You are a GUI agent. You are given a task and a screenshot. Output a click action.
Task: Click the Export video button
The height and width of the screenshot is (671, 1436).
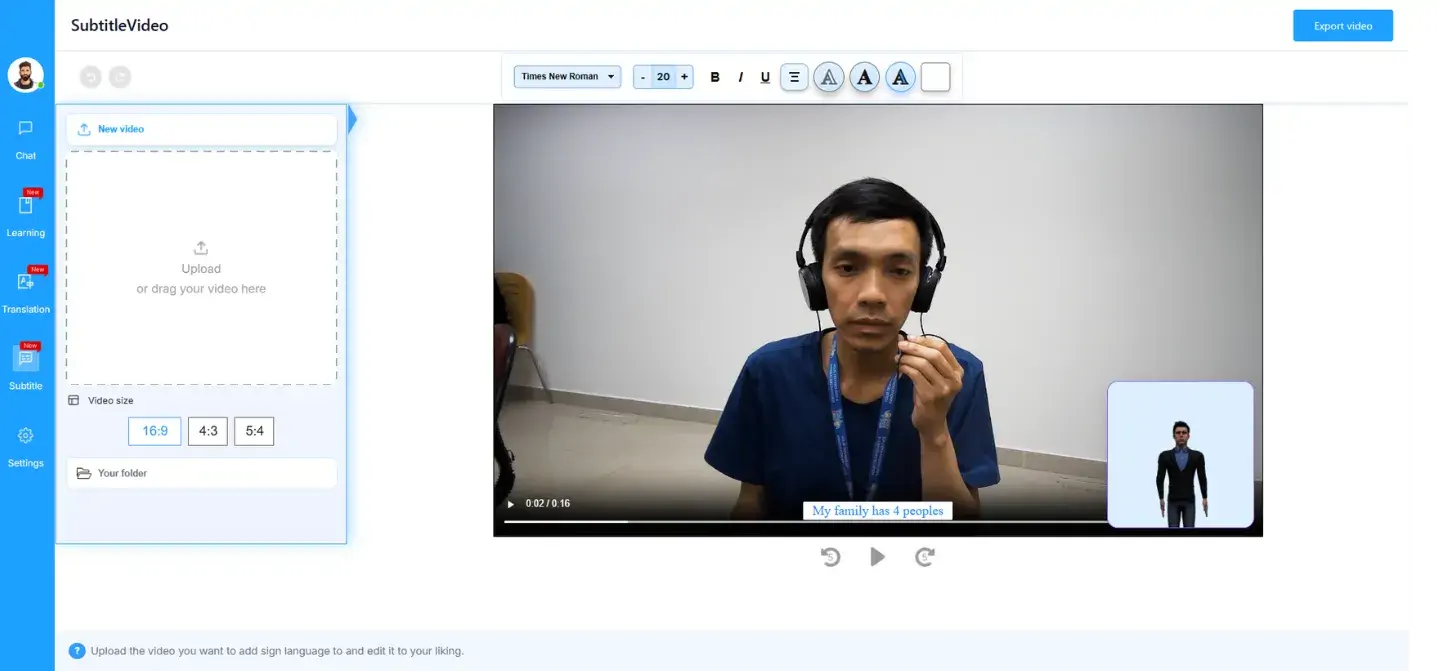click(1343, 26)
